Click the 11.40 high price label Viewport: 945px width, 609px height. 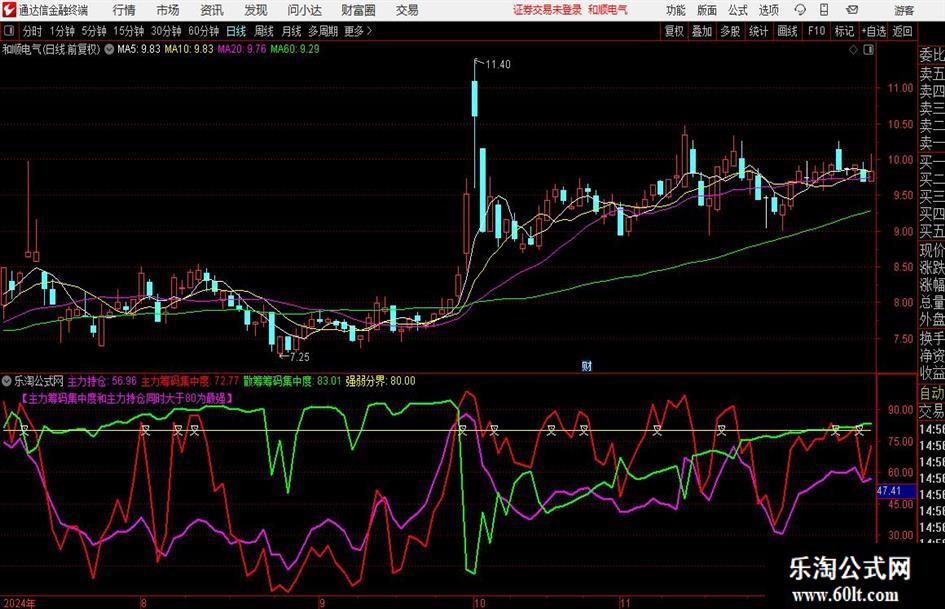pyautogui.click(x=498, y=65)
